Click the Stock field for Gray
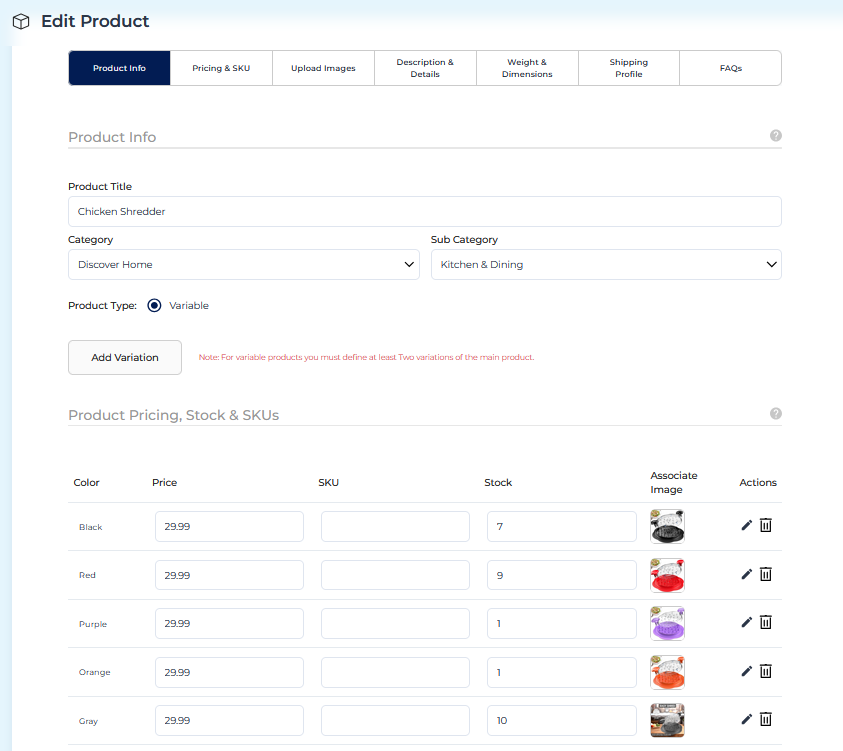The width and height of the screenshot is (843, 751). (562, 720)
